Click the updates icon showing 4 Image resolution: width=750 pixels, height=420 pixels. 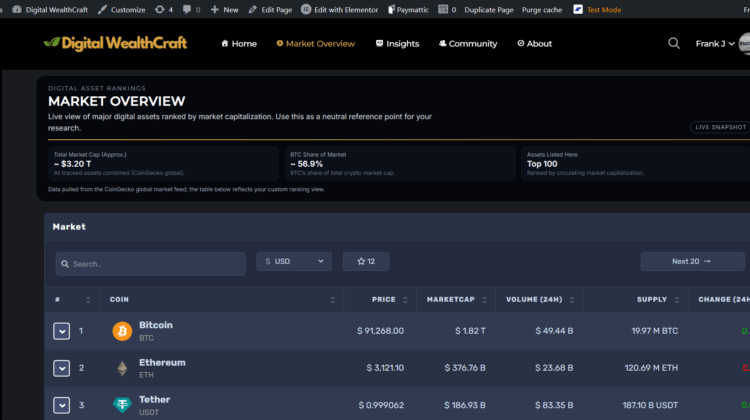[x=164, y=9]
